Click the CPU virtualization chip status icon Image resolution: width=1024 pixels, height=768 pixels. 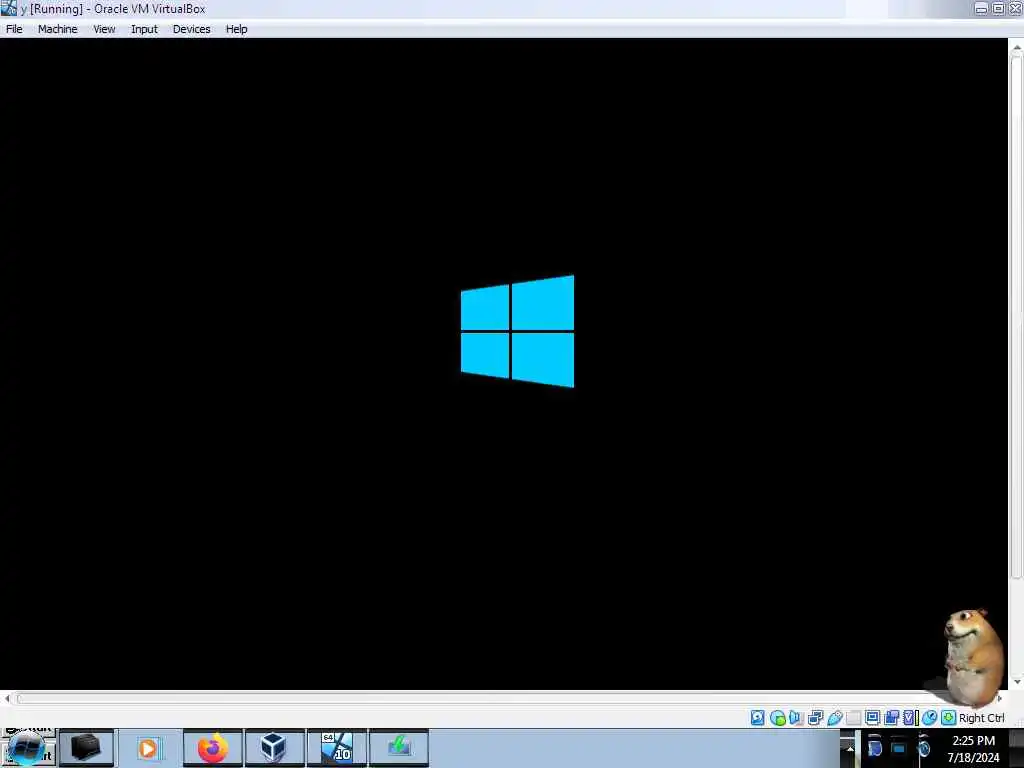[x=910, y=718]
